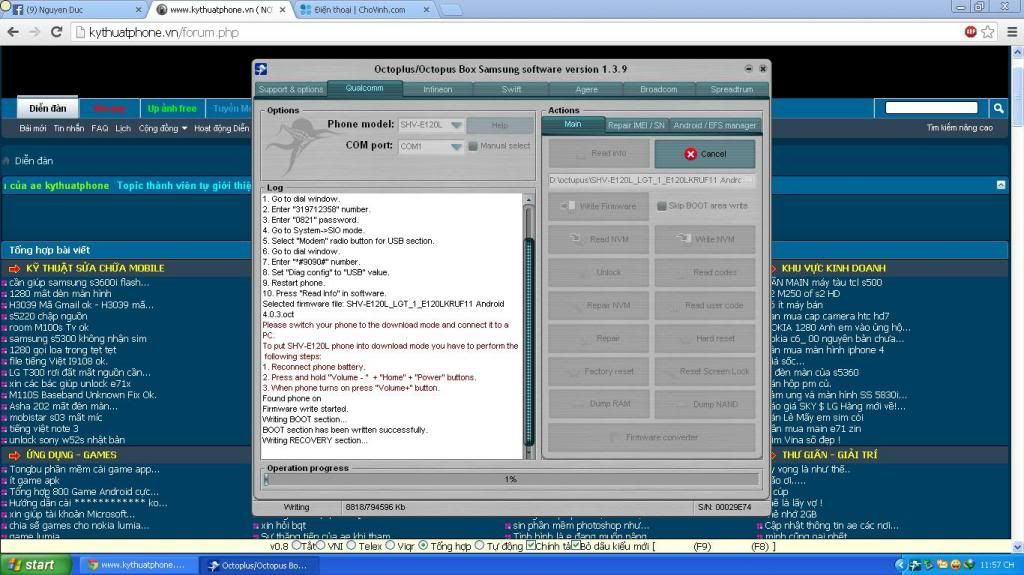Image resolution: width=1024 pixels, height=575 pixels.
Task: Expand the Cộng đồng dropdown menu
Action: click(x=163, y=128)
